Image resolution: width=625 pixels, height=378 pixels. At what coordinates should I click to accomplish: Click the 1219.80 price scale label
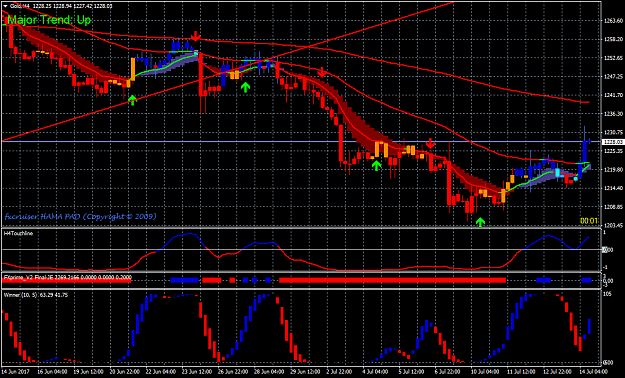click(613, 169)
